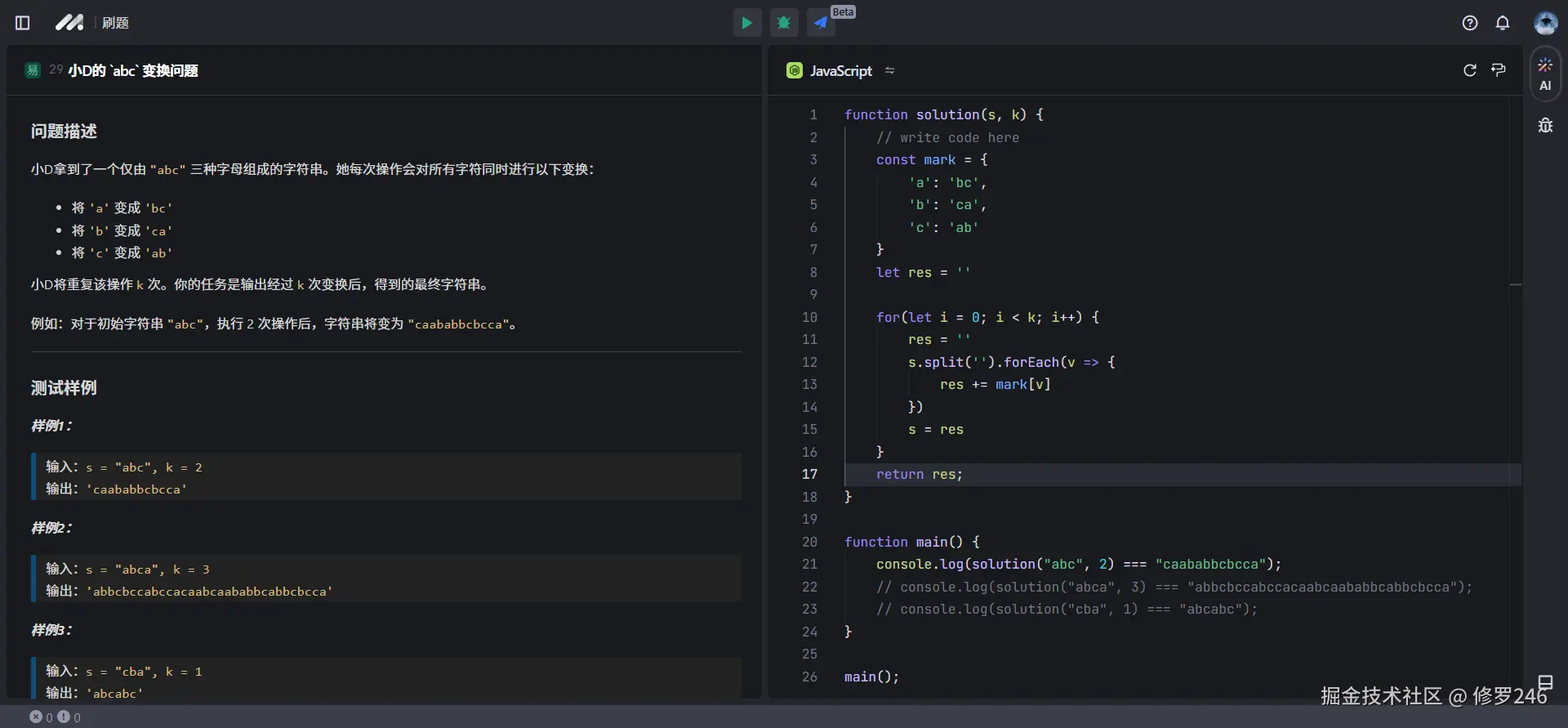The height and width of the screenshot is (728, 1568).
Task: Click the language switch arrows beside JavaScript
Action: tap(890, 71)
